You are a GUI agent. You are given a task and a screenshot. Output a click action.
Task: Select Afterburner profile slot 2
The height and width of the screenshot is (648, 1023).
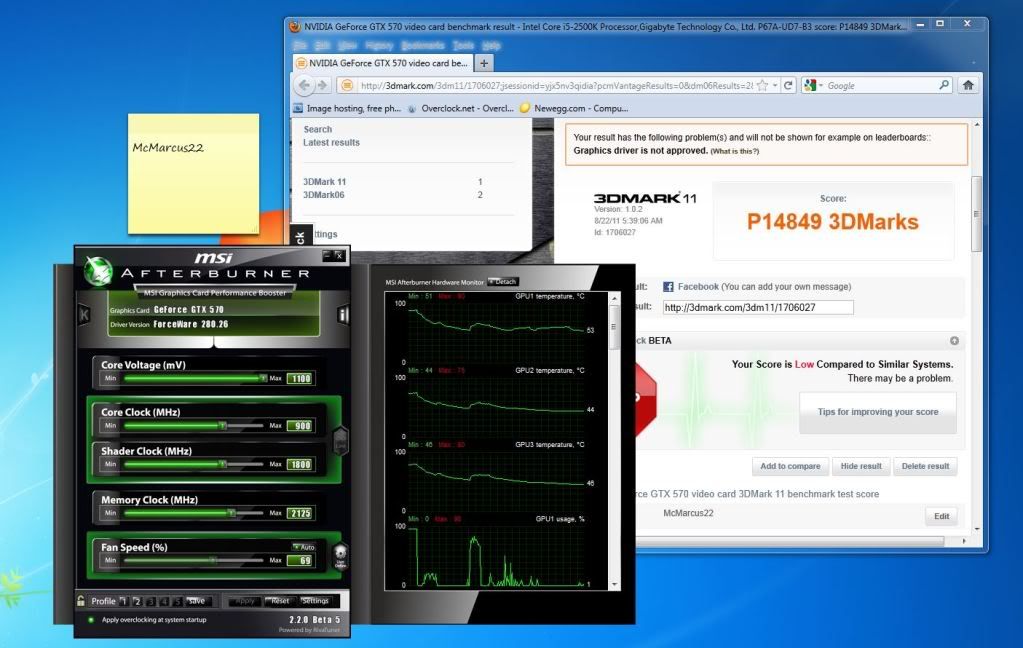tap(137, 601)
